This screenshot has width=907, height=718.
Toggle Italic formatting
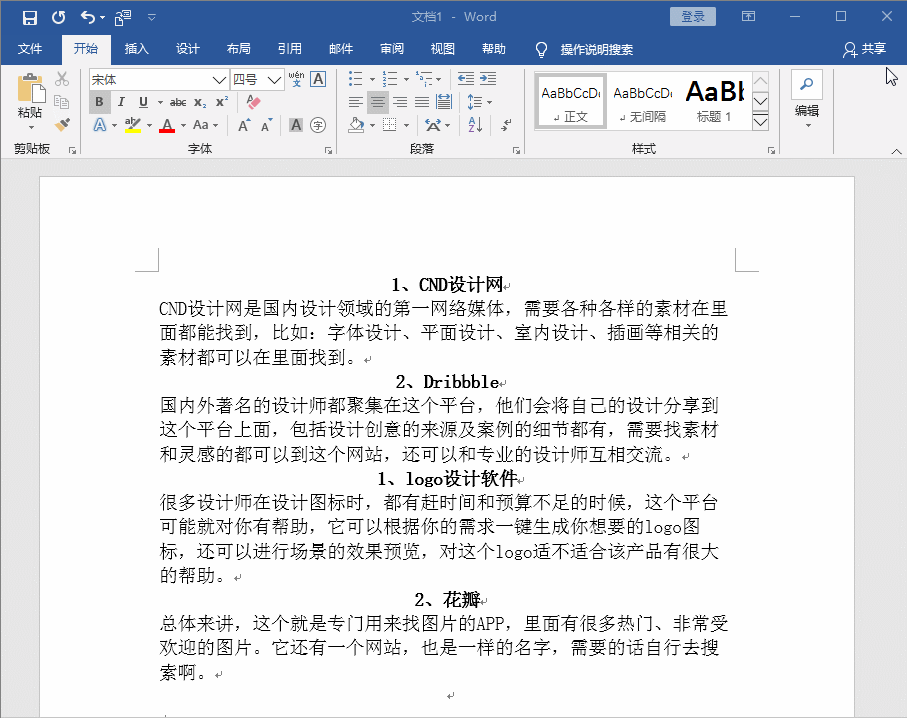[121, 102]
